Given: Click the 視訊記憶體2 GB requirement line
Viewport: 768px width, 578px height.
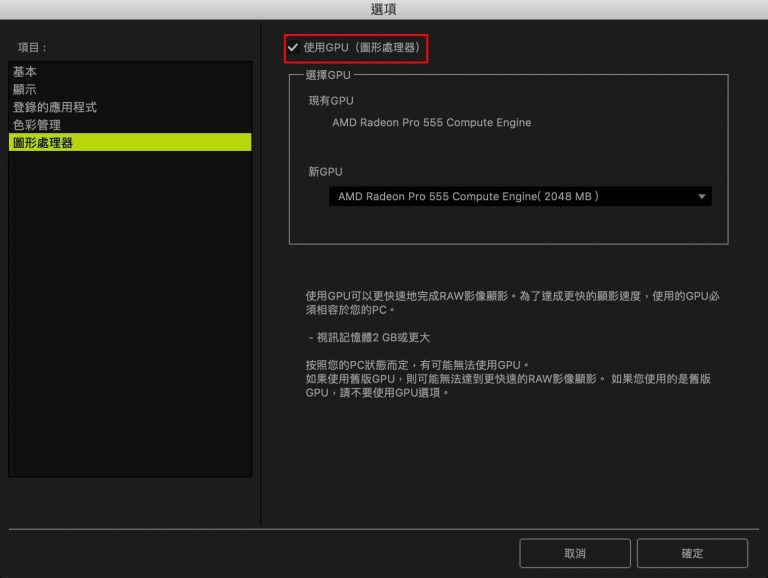Looking at the screenshot, I should [x=369, y=338].
